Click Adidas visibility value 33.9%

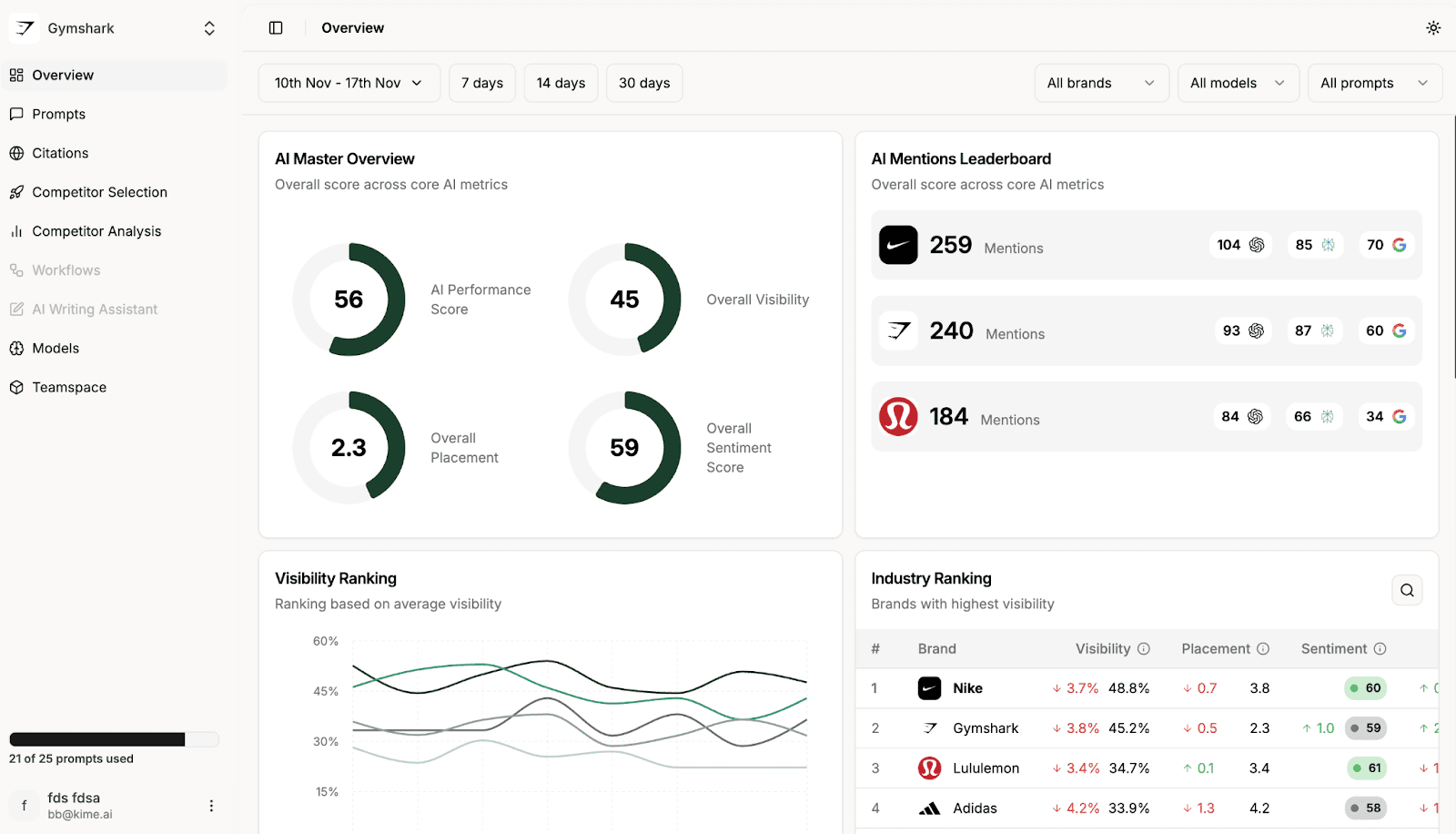click(x=1129, y=809)
